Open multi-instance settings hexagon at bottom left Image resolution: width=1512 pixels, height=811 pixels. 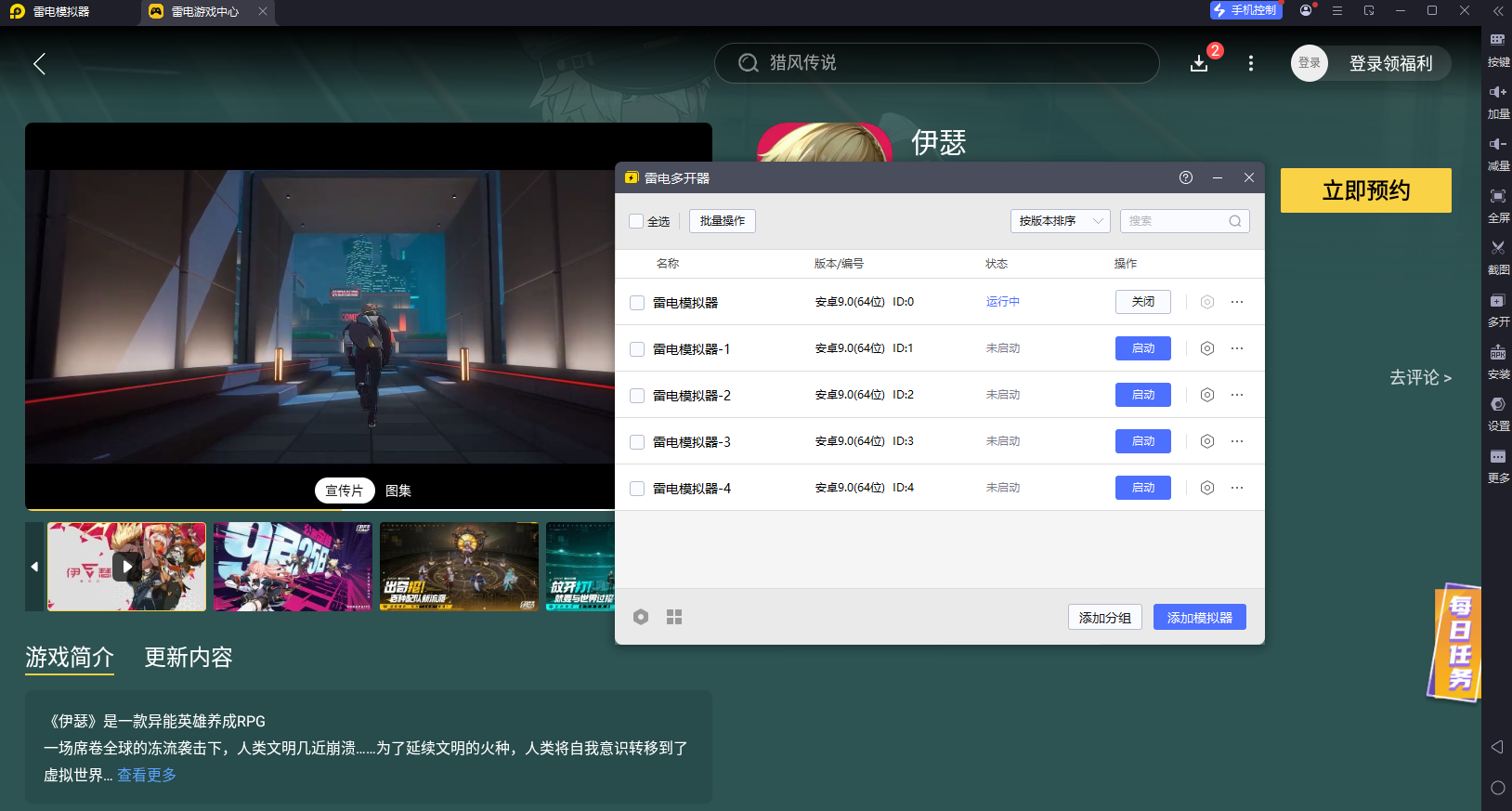tap(641, 617)
